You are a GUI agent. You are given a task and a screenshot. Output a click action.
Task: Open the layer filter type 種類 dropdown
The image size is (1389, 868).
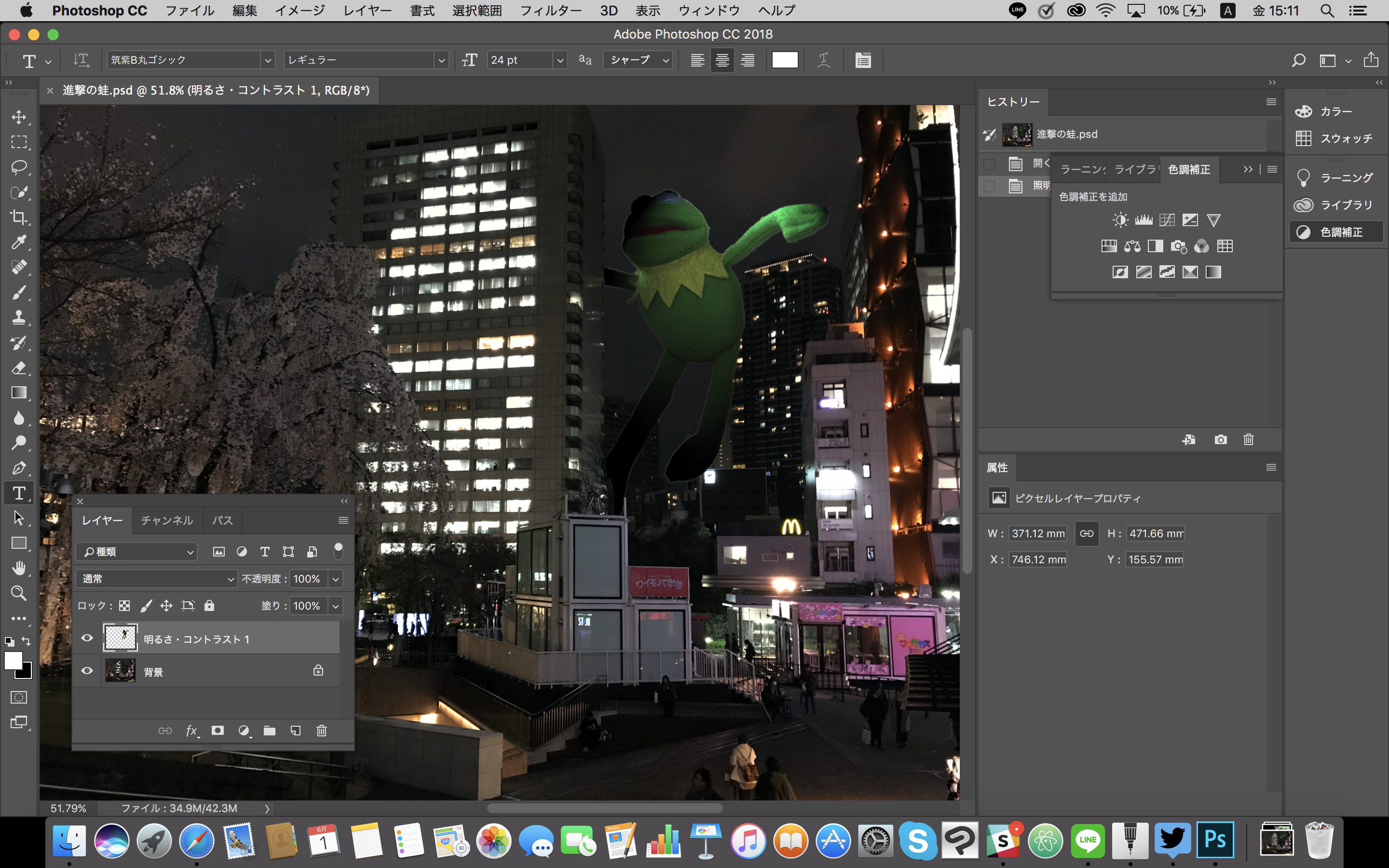tap(136, 552)
